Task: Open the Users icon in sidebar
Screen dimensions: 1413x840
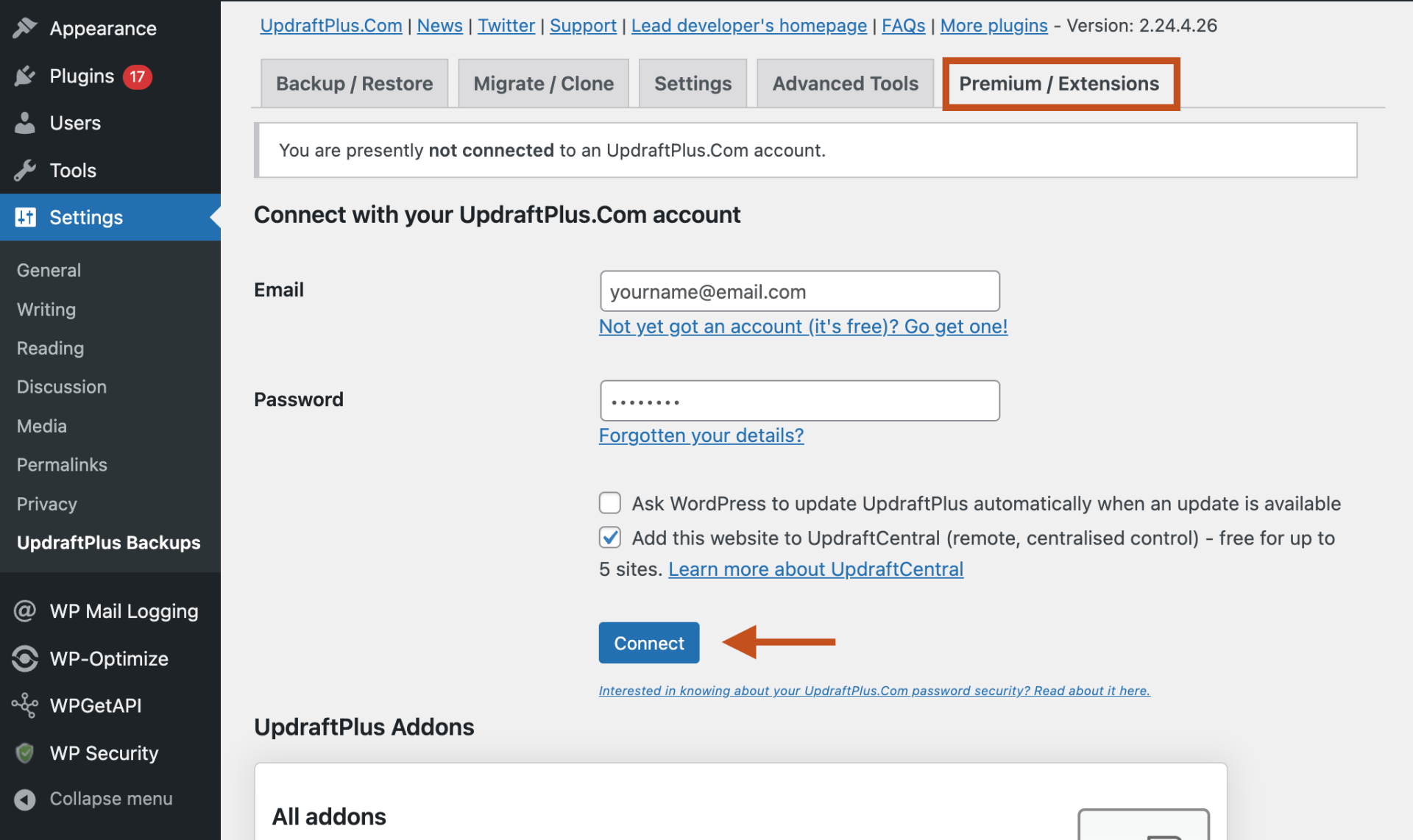Action: (25, 123)
